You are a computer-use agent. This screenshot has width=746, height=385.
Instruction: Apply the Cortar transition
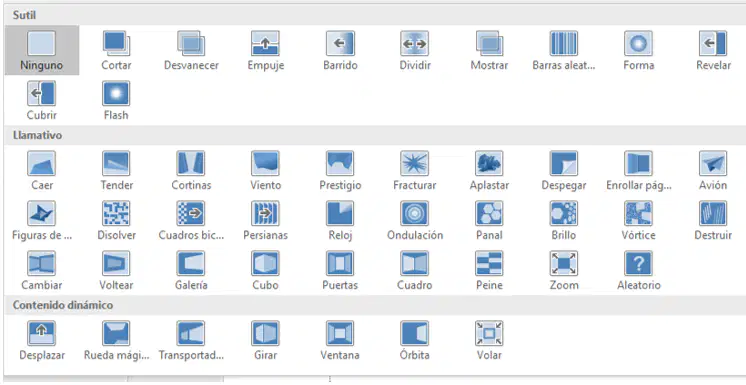[x=116, y=50]
